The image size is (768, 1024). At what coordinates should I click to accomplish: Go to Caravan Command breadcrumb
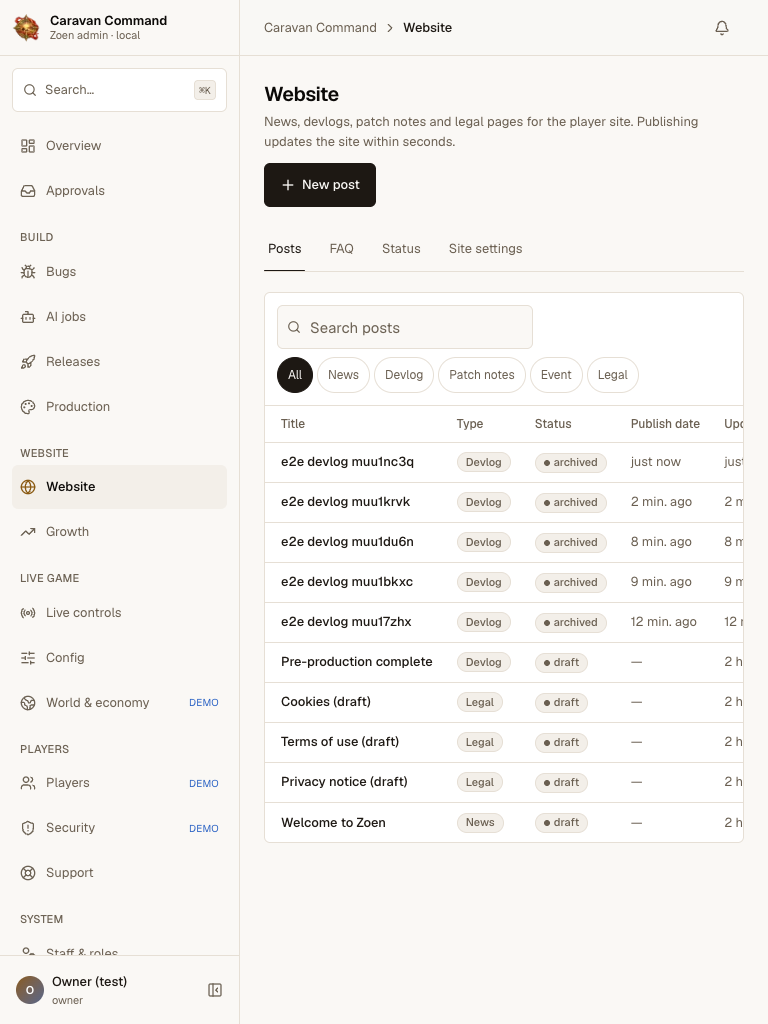[x=320, y=27]
